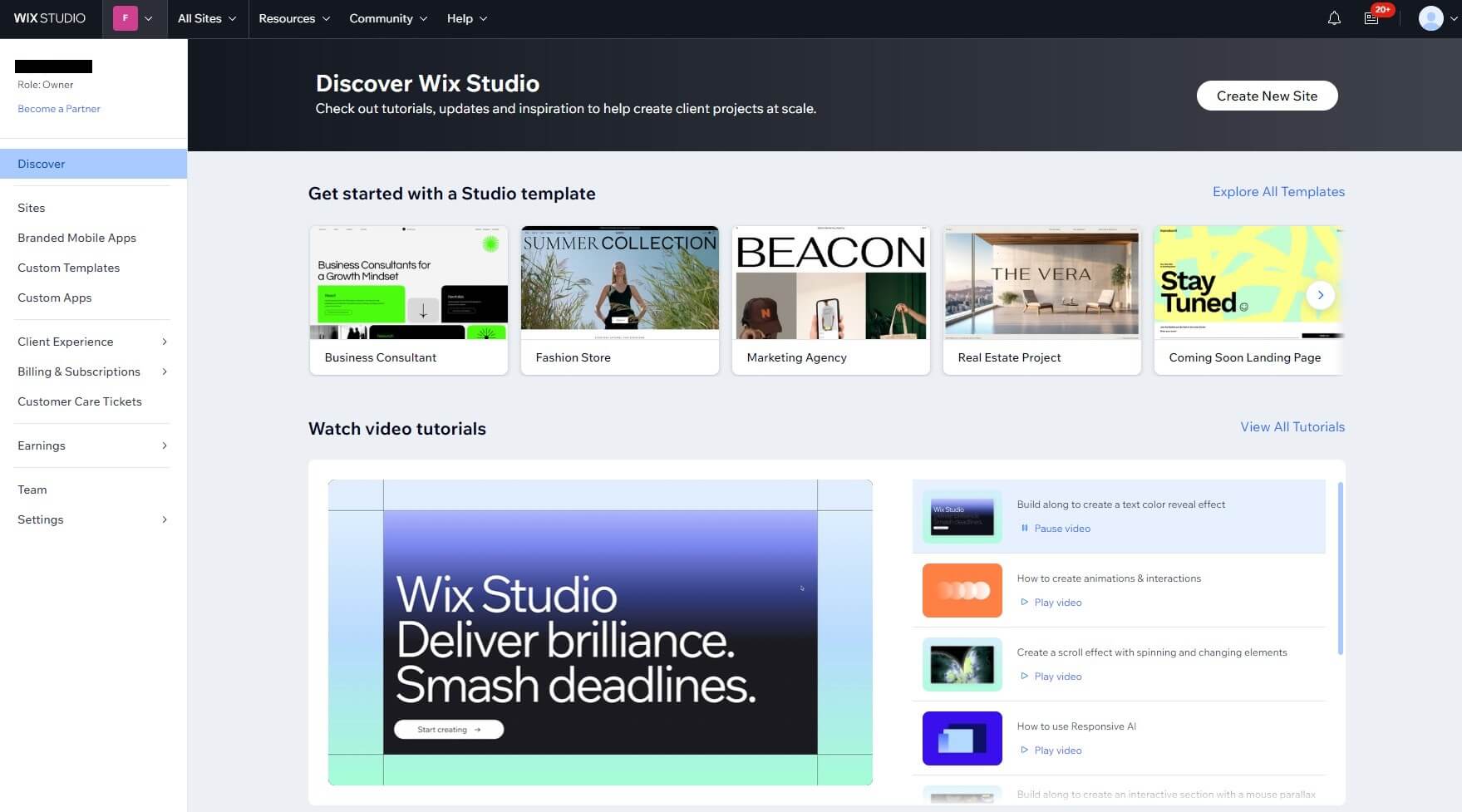This screenshot has height=812, width=1462.
Task: Click the Create New Site button
Action: 1267,96
